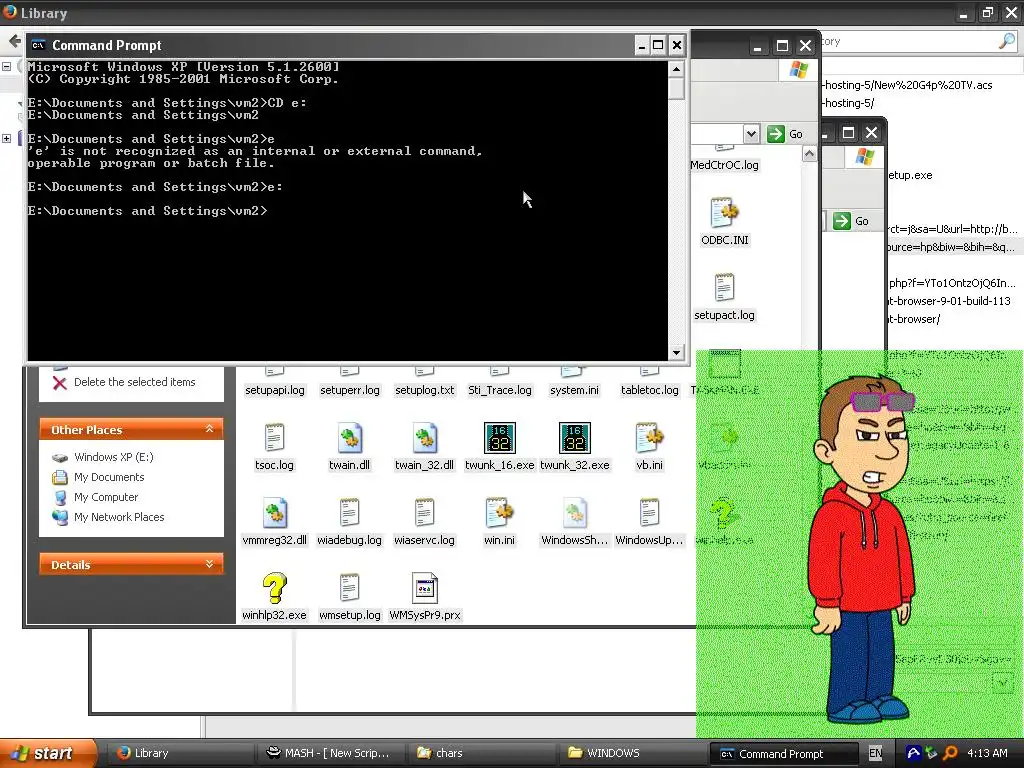Click Go button in rear explorer window
The width and height of the screenshot is (1024, 768).
pos(852,221)
